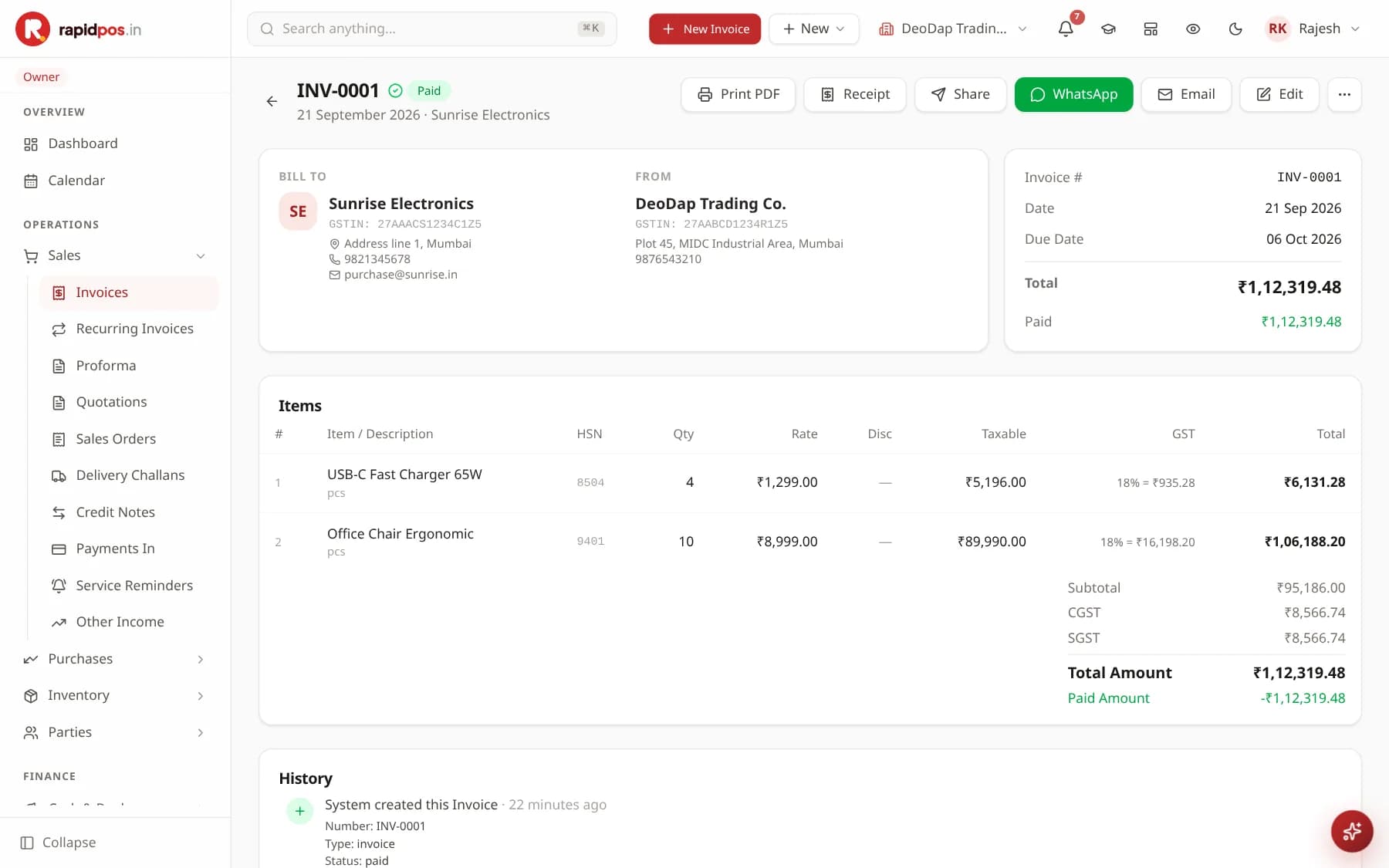Open the New dropdown menu
This screenshot has width=1389, height=868.
[x=814, y=29]
